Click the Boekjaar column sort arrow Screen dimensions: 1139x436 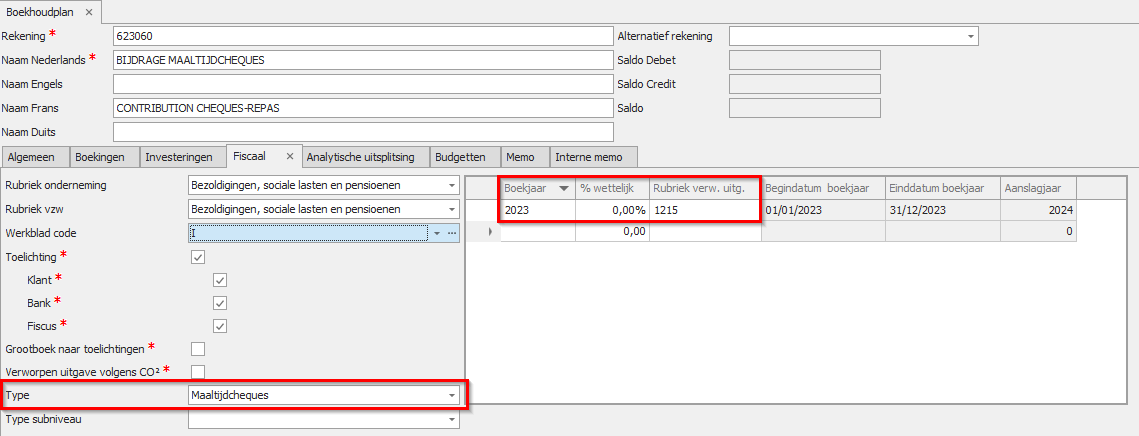tap(564, 188)
